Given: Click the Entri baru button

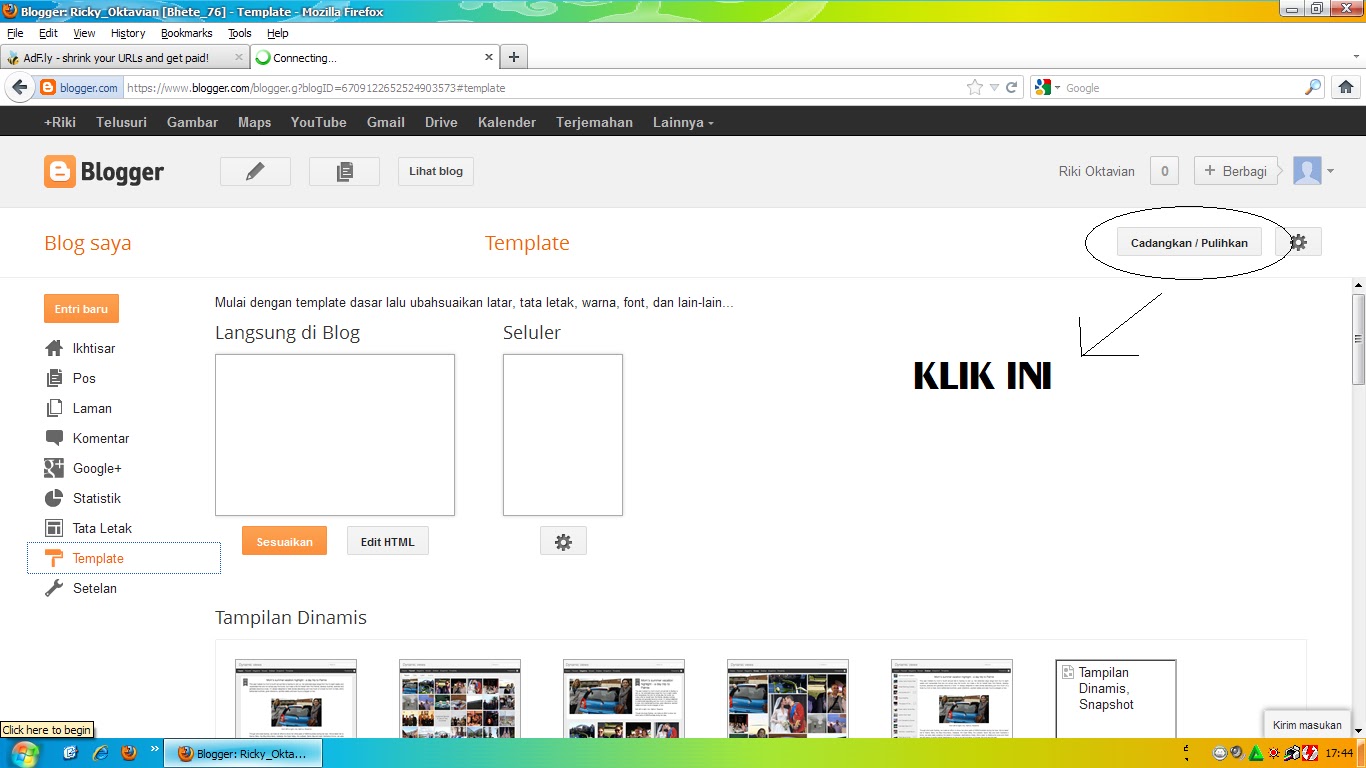Looking at the screenshot, I should click(81, 309).
